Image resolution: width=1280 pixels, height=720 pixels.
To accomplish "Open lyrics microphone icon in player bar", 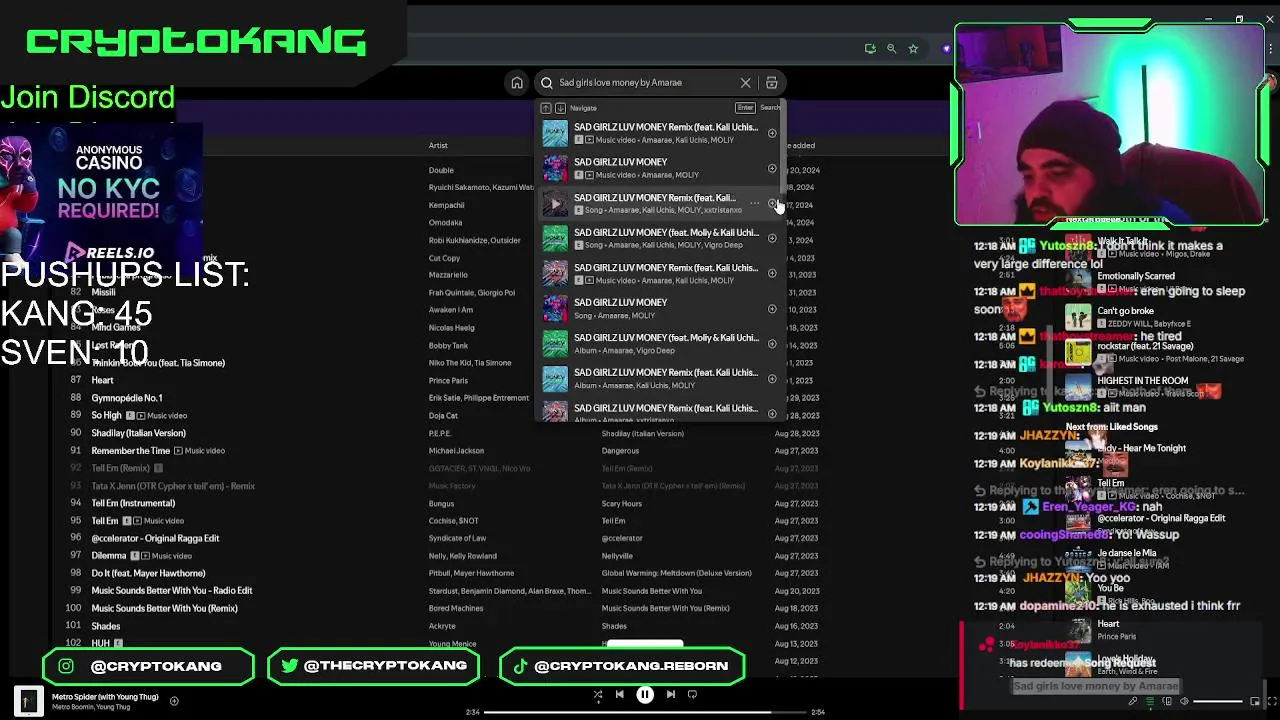I will click(x=1132, y=701).
